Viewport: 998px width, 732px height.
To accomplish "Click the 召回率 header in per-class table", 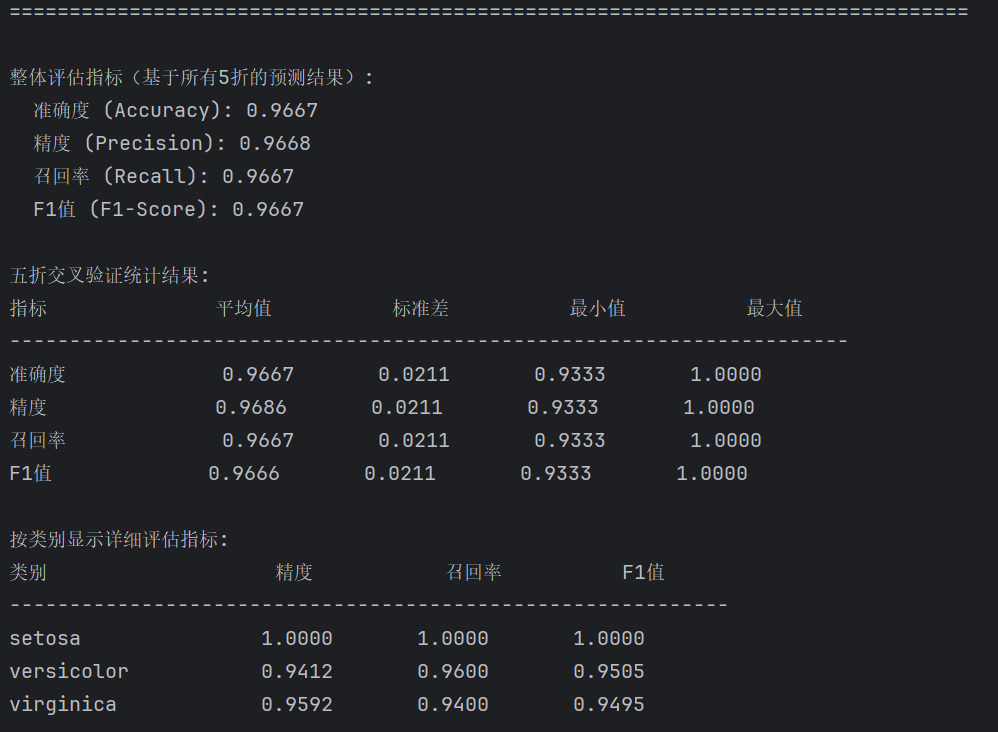I will [x=474, y=573].
